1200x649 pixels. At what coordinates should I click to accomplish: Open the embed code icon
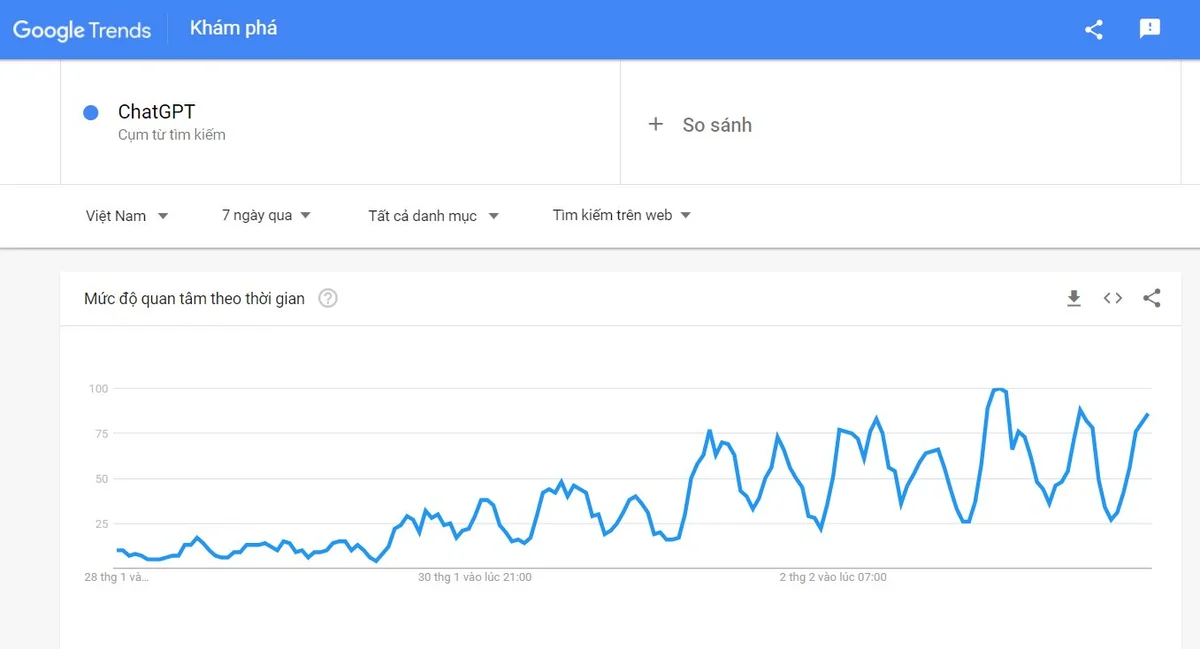tap(1113, 298)
